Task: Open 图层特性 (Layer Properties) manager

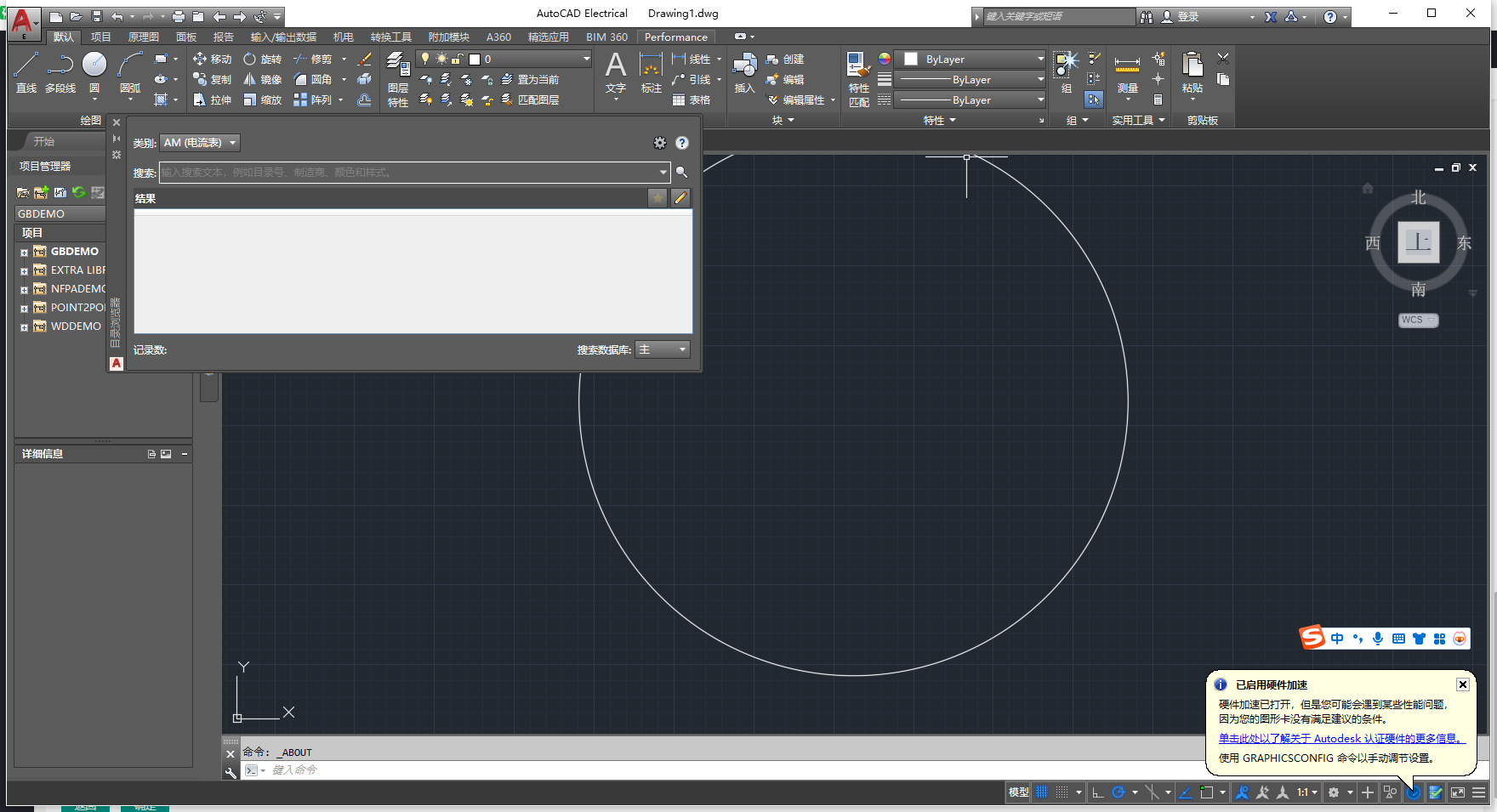Action: click(397, 79)
